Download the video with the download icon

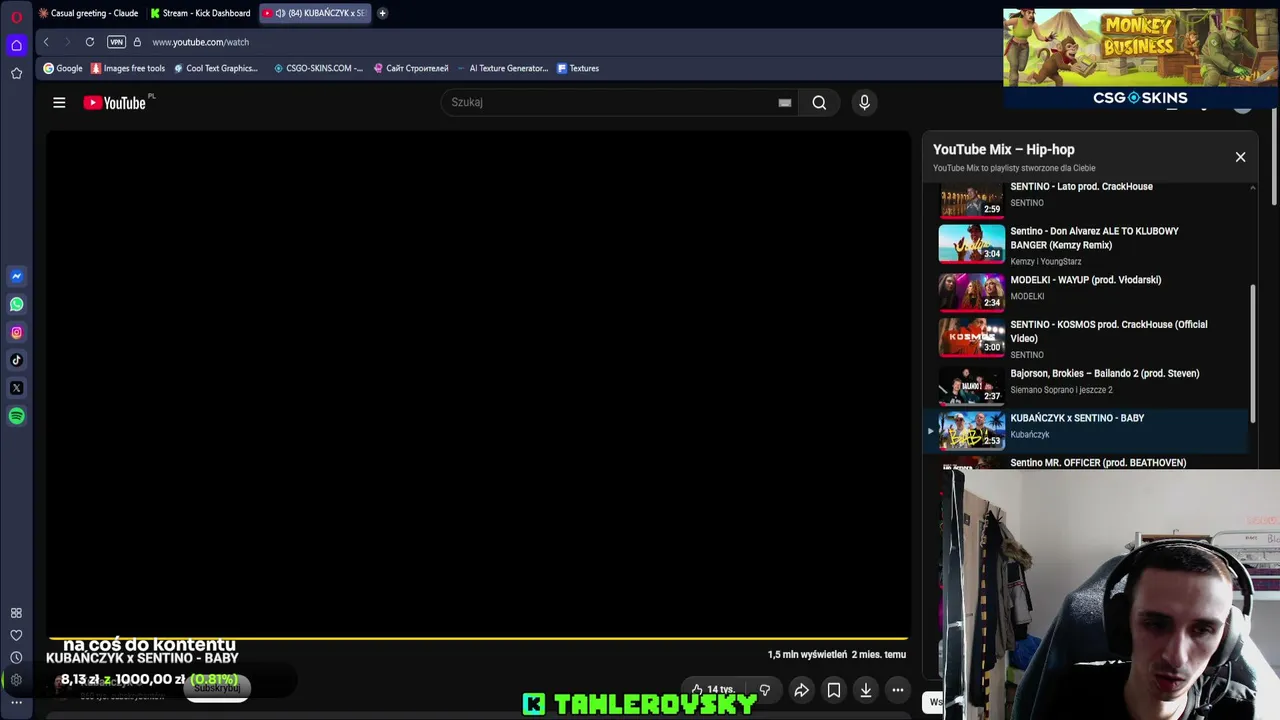[x=866, y=690]
